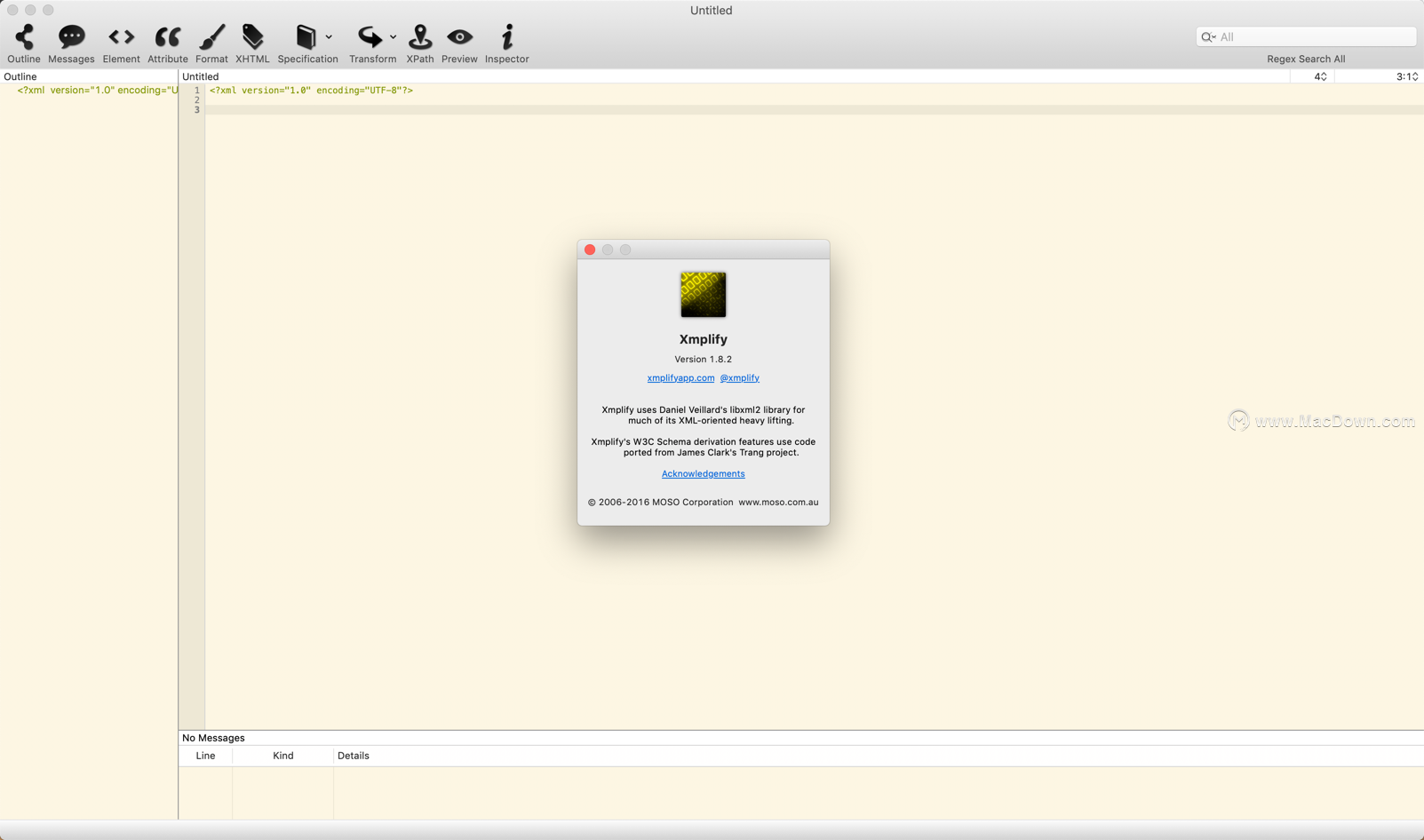Open the Outline toolbar icon
Screen dimensions: 1424x840
pyautogui.click(x=24, y=37)
